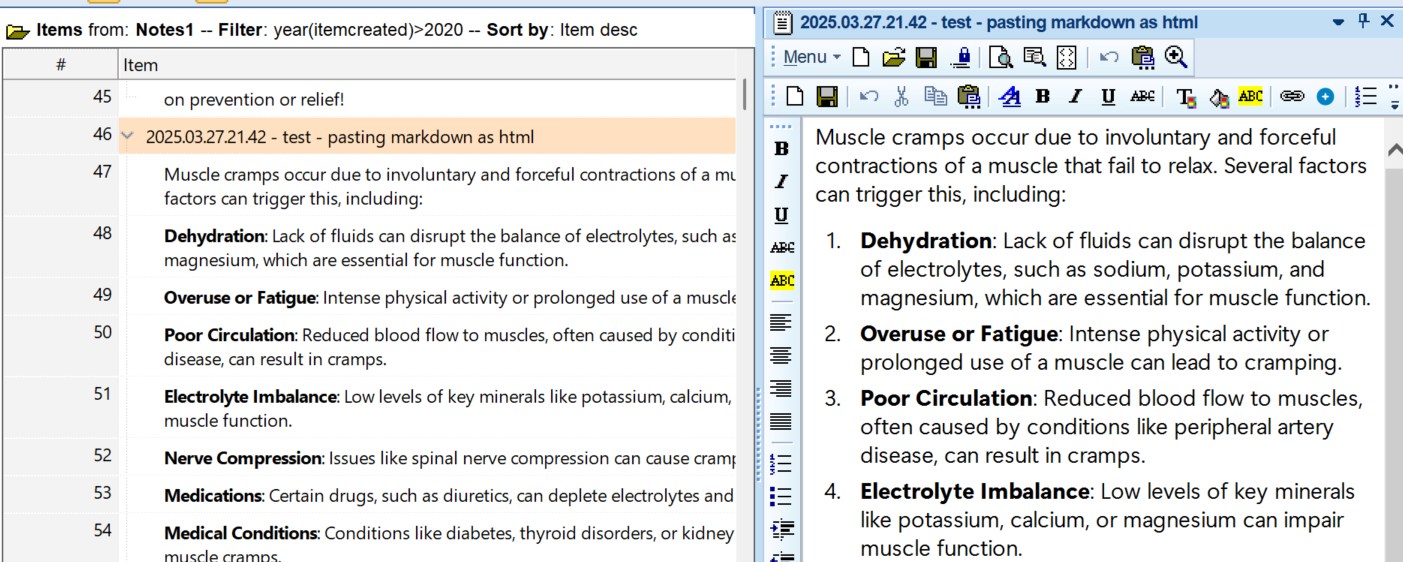Image resolution: width=1403 pixels, height=562 pixels.
Task: Click the New document icon next to Menu
Action: (x=861, y=58)
